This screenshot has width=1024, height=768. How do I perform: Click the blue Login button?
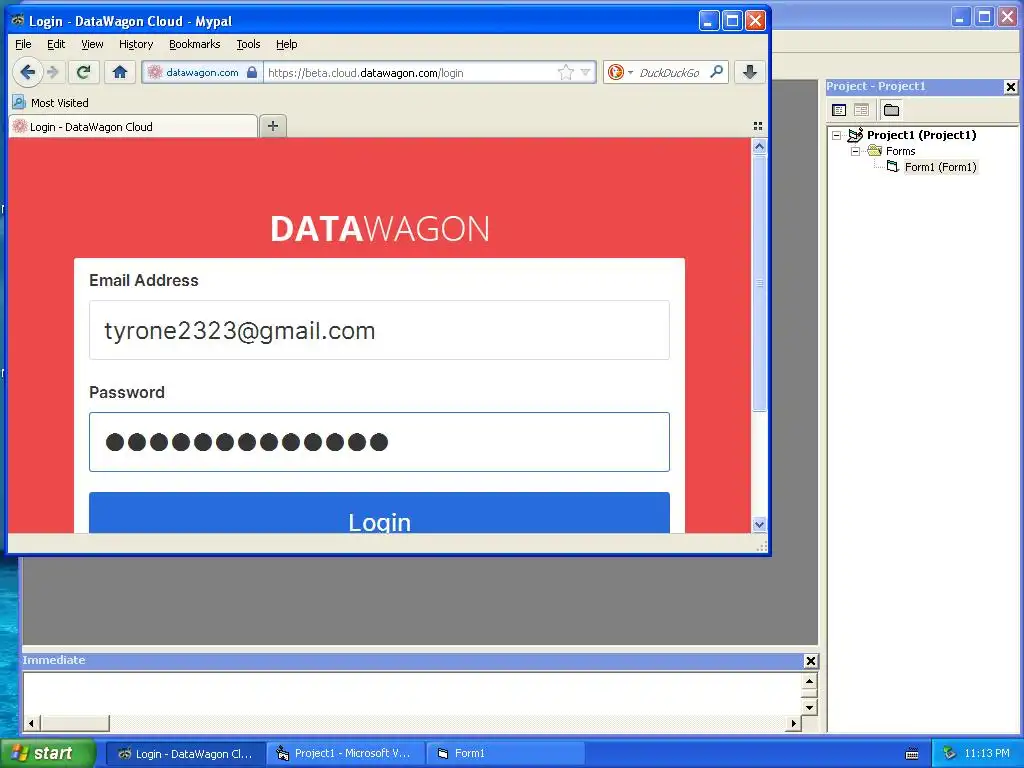[379, 513]
